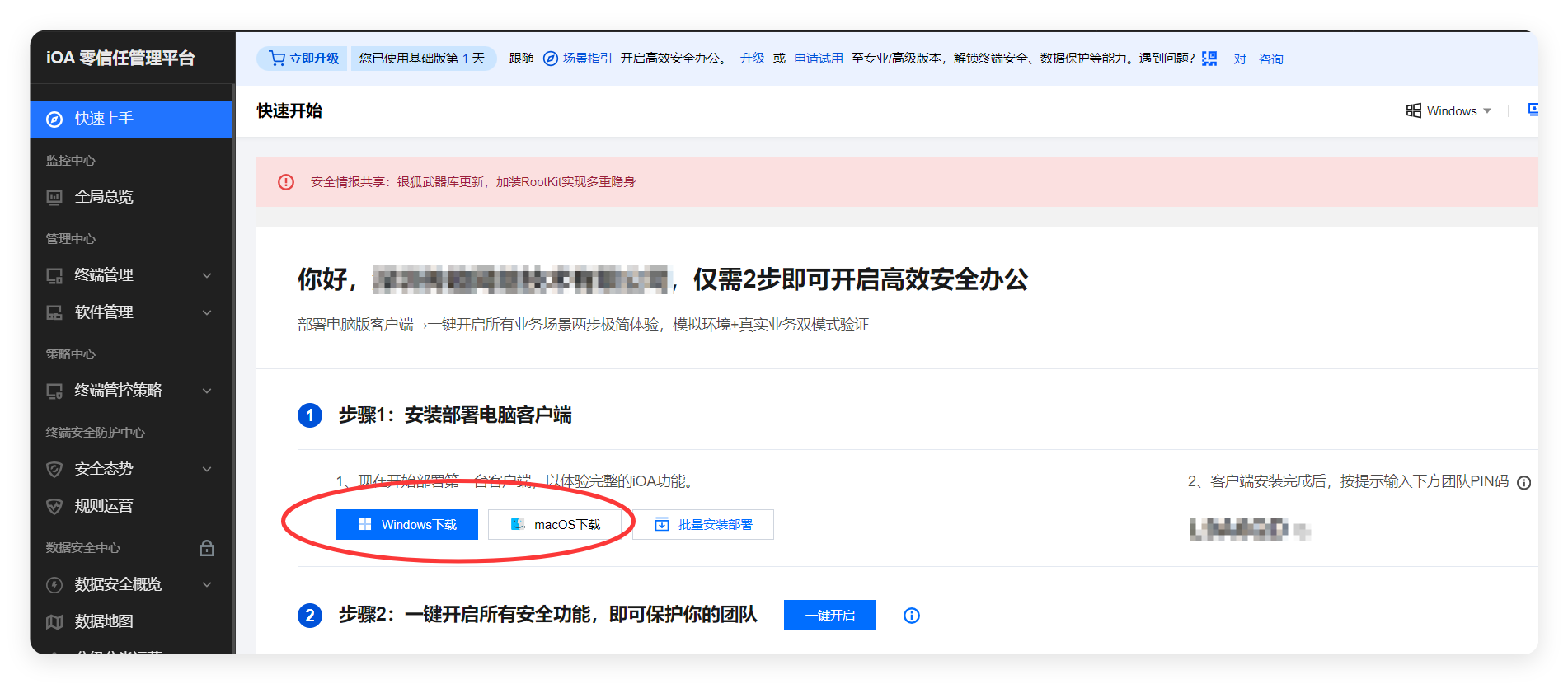Click the macOS下载 button
Image resolution: width=1568 pixels, height=684 pixels.
[555, 525]
